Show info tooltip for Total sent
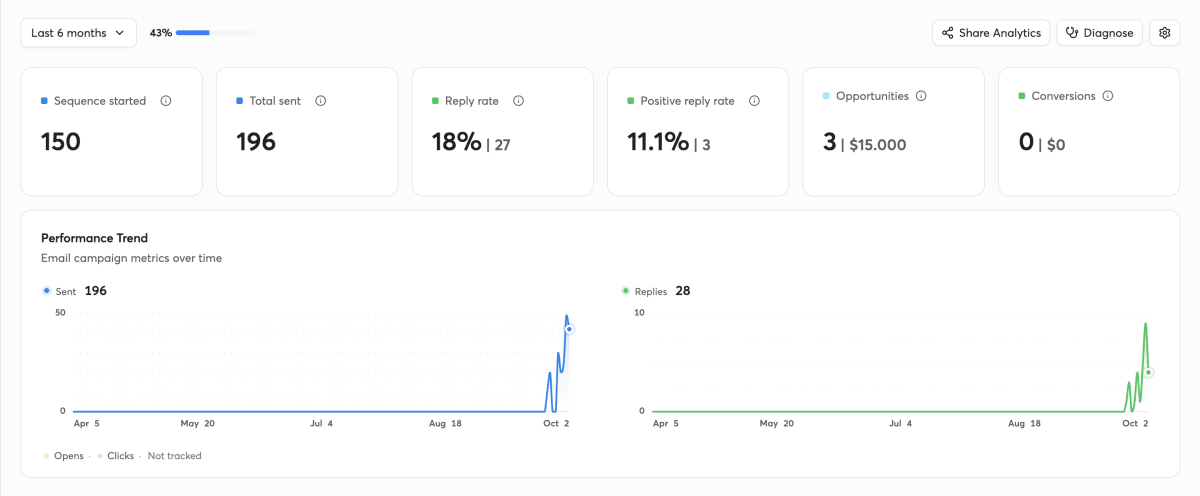This screenshot has width=1200, height=496. click(x=321, y=101)
